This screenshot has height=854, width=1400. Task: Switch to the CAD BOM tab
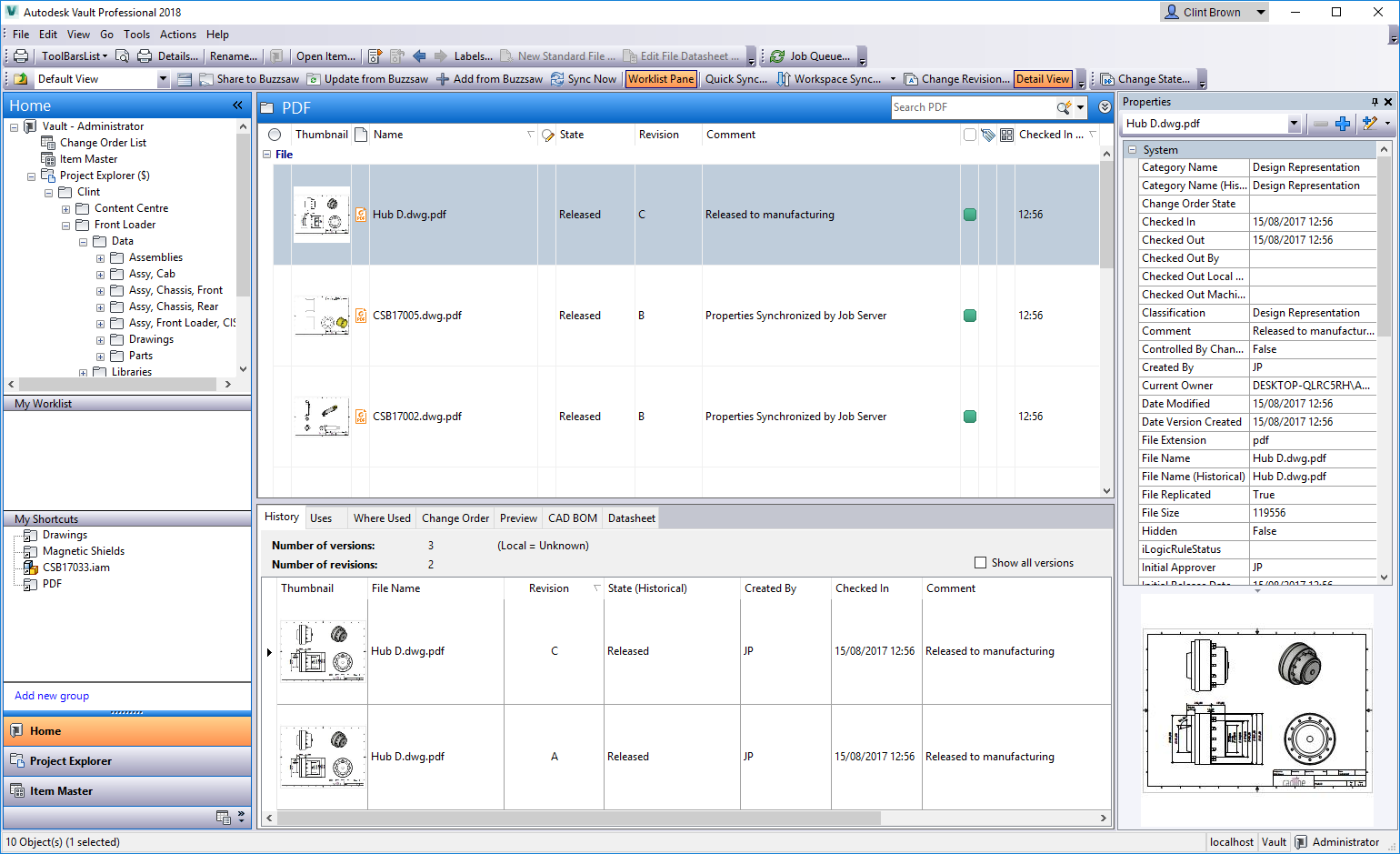(x=573, y=518)
